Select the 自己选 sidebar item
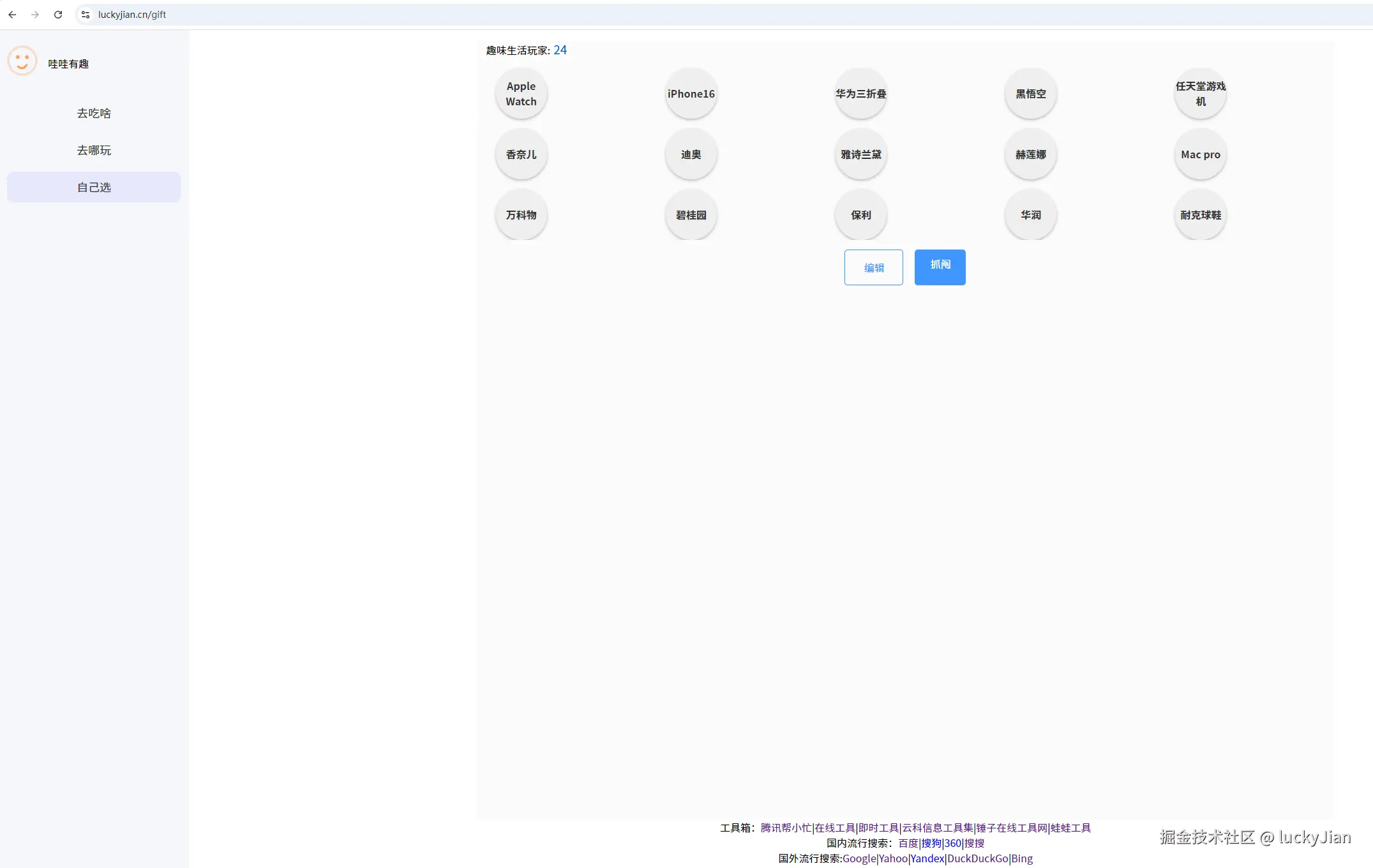Viewport: 1373px width, 868px height. pyautogui.click(x=94, y=187)
